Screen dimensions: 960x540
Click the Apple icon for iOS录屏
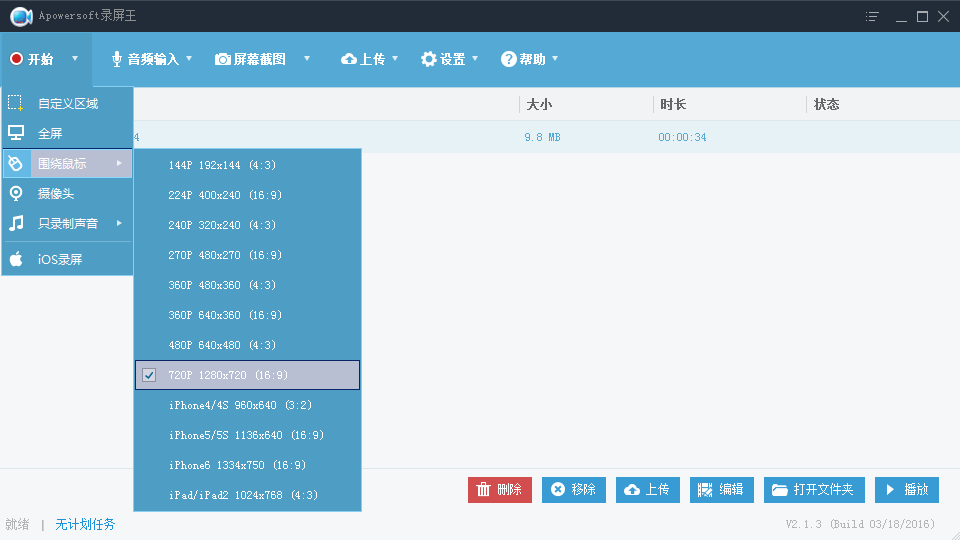coord(16,258)
